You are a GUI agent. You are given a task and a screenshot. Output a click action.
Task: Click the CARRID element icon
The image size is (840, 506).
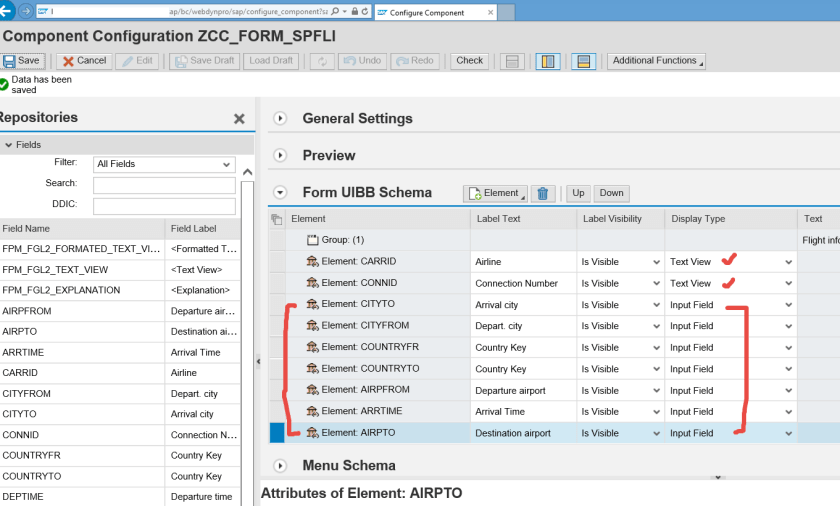[312, 261]
